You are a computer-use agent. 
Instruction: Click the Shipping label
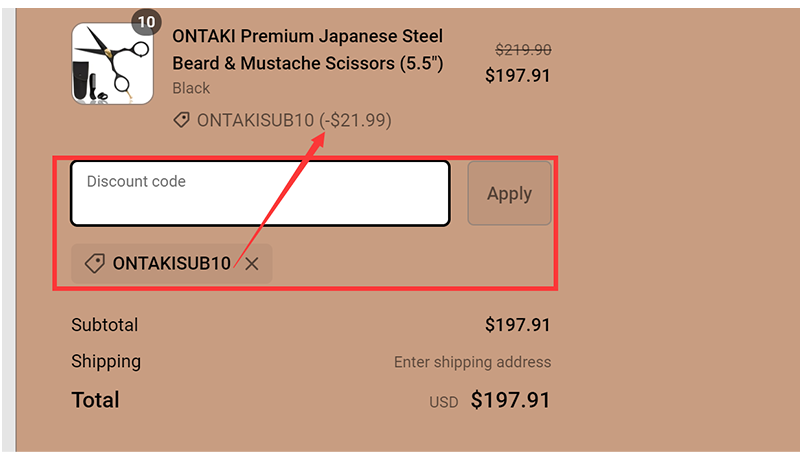[106, 361]
